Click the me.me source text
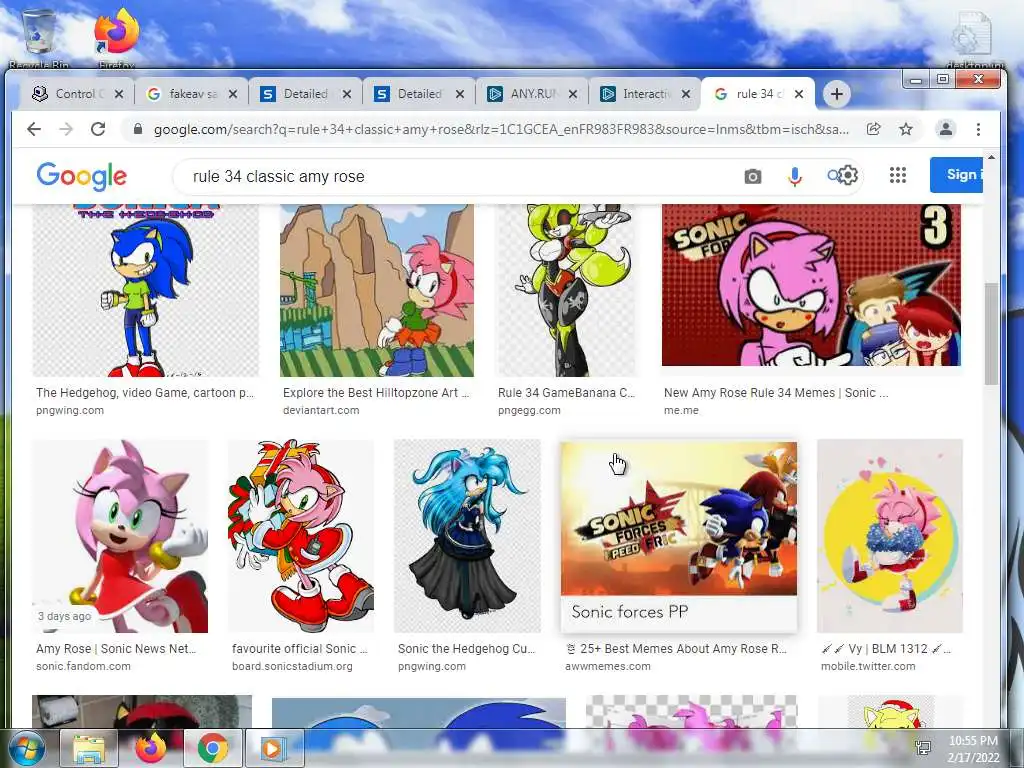This screenshot has width=1024, height=768. (x=681, y=410)
